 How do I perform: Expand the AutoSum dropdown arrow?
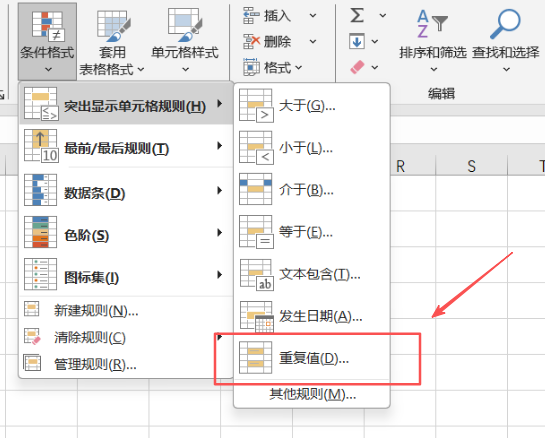(x=383, y=16)
